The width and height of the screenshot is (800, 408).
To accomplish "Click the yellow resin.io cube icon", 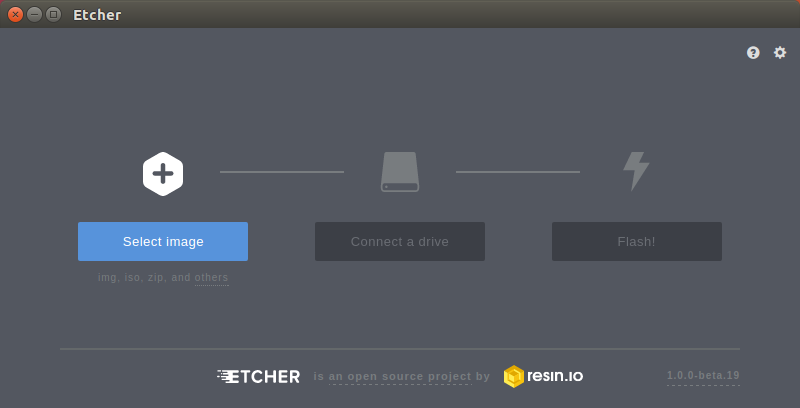I will click(514, 376).
